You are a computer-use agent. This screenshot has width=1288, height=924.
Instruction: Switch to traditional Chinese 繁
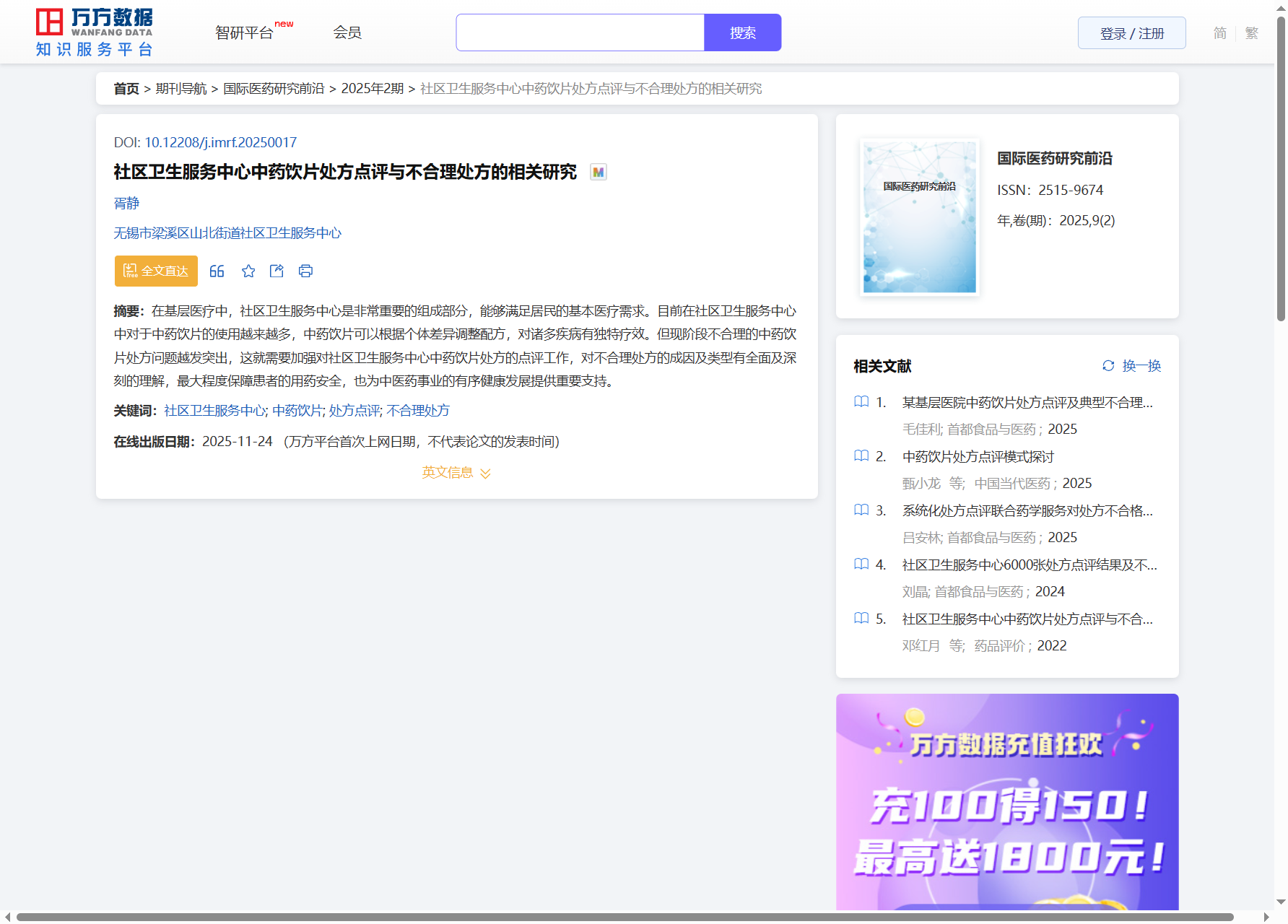(1252, 33)
